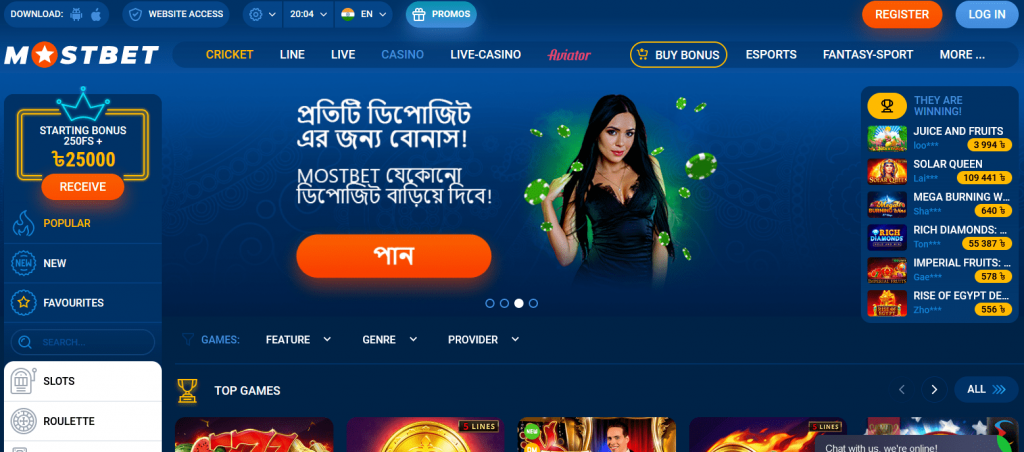Open the EN language dropdown
The image size is (1024, 452).
coord(364,14)
